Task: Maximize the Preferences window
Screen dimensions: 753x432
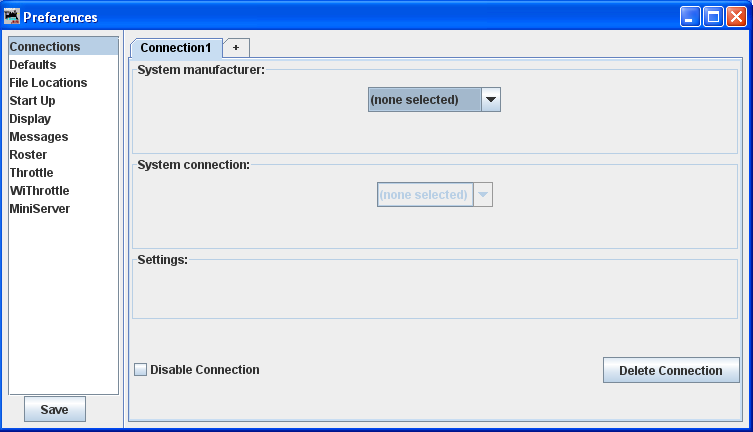Action: click(714, 17)
